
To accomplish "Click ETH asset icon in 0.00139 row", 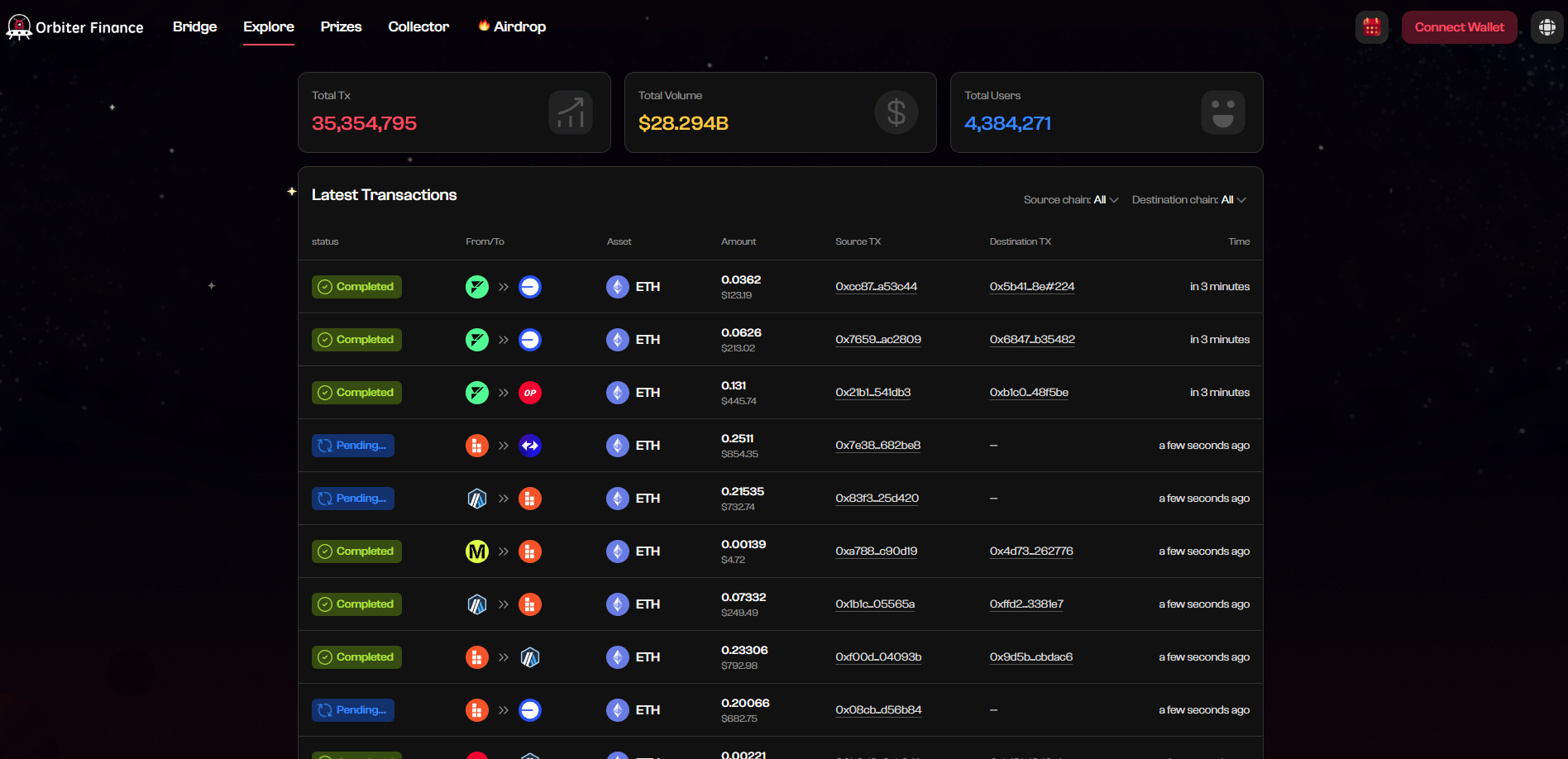I will tap(618, 551).
